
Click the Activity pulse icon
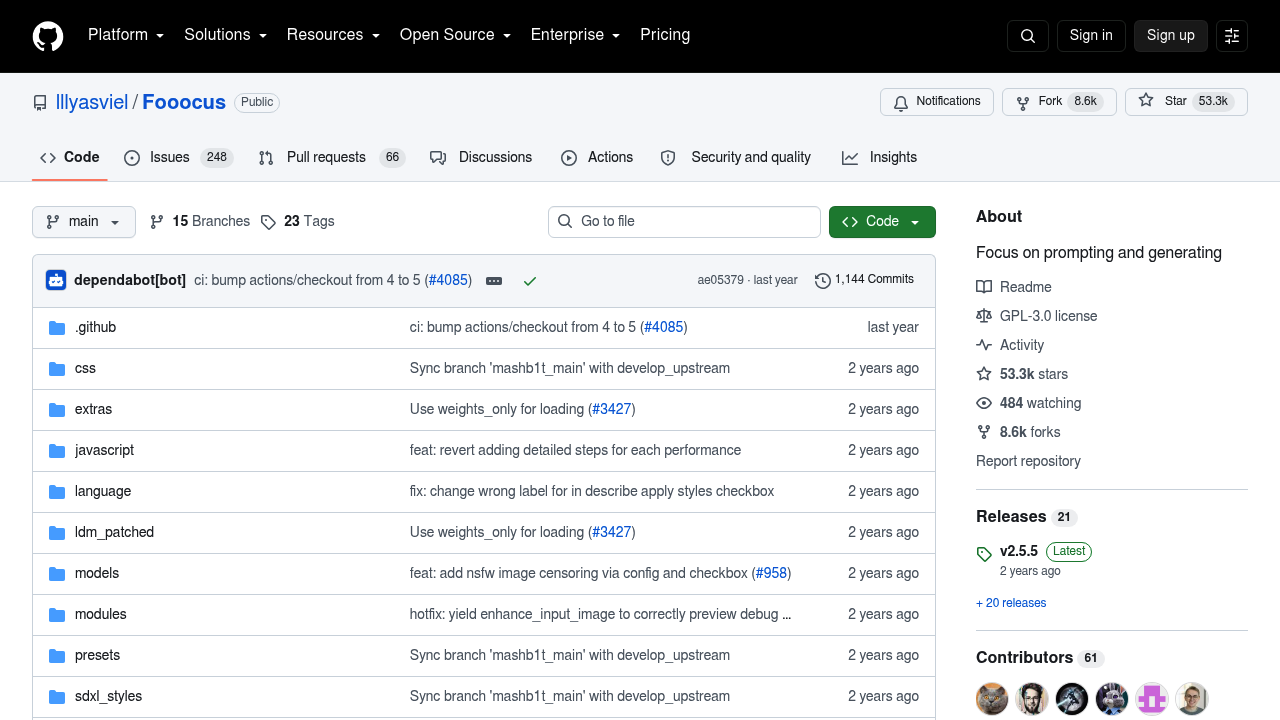click(984, 345)
